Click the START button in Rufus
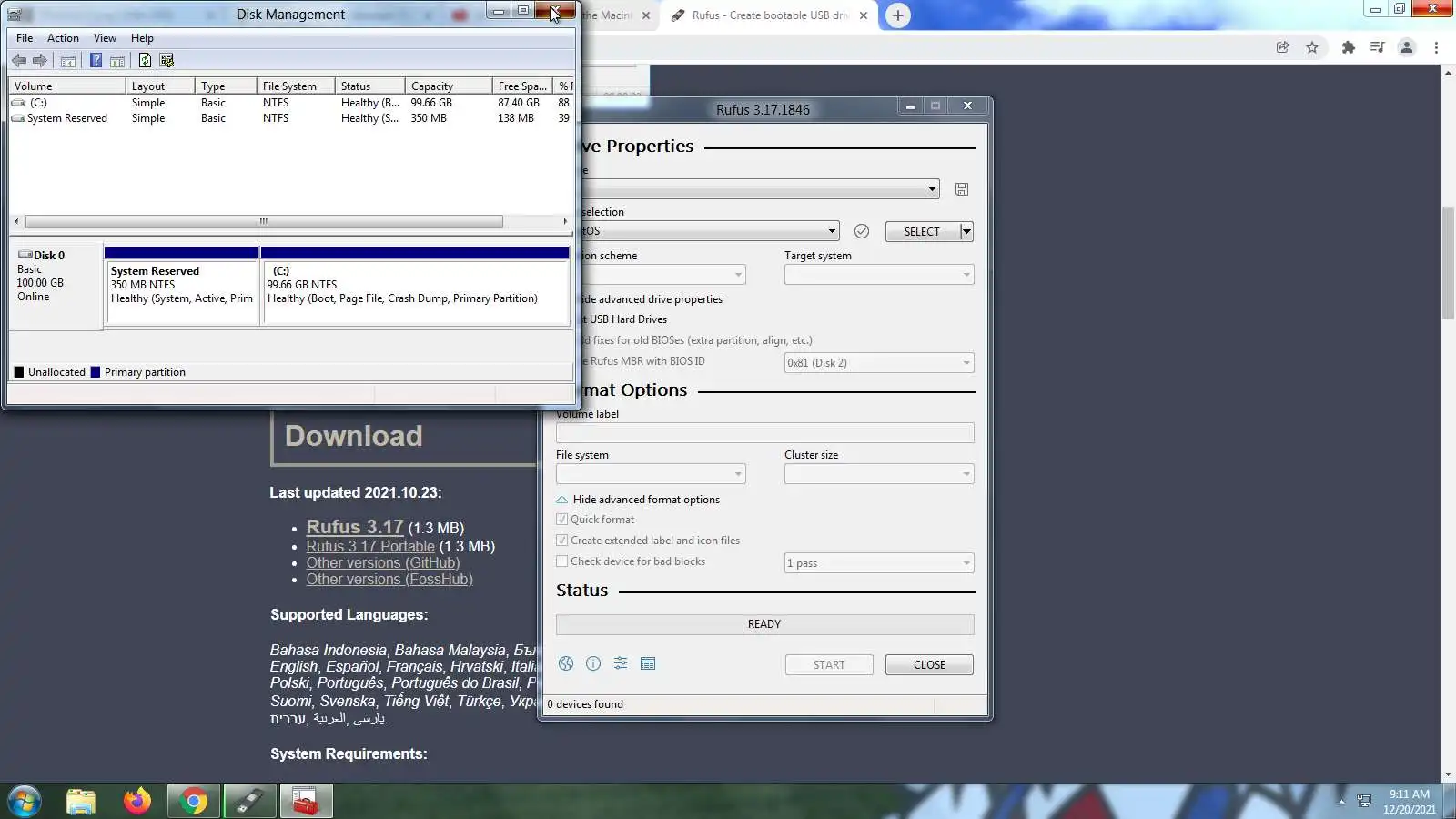The image size is (1456, 819). click(829, 665)
